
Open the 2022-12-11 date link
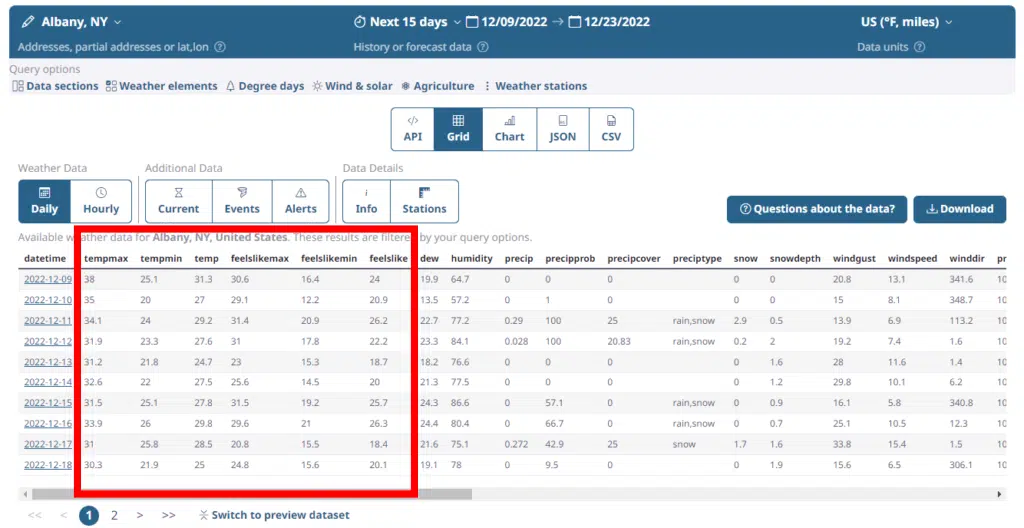click(48, 320)
